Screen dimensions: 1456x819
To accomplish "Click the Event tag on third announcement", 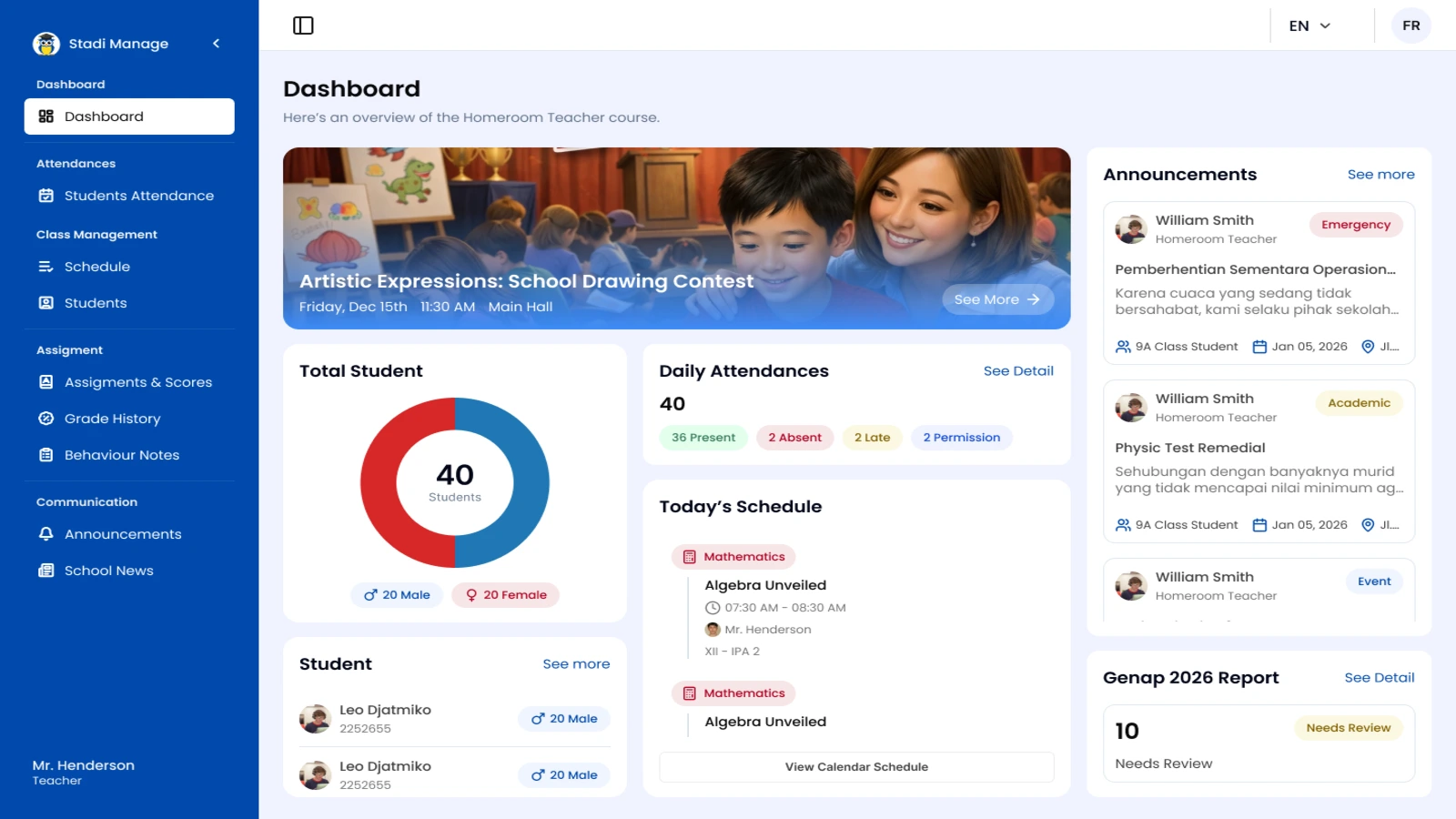I will tap(1374, 581).
